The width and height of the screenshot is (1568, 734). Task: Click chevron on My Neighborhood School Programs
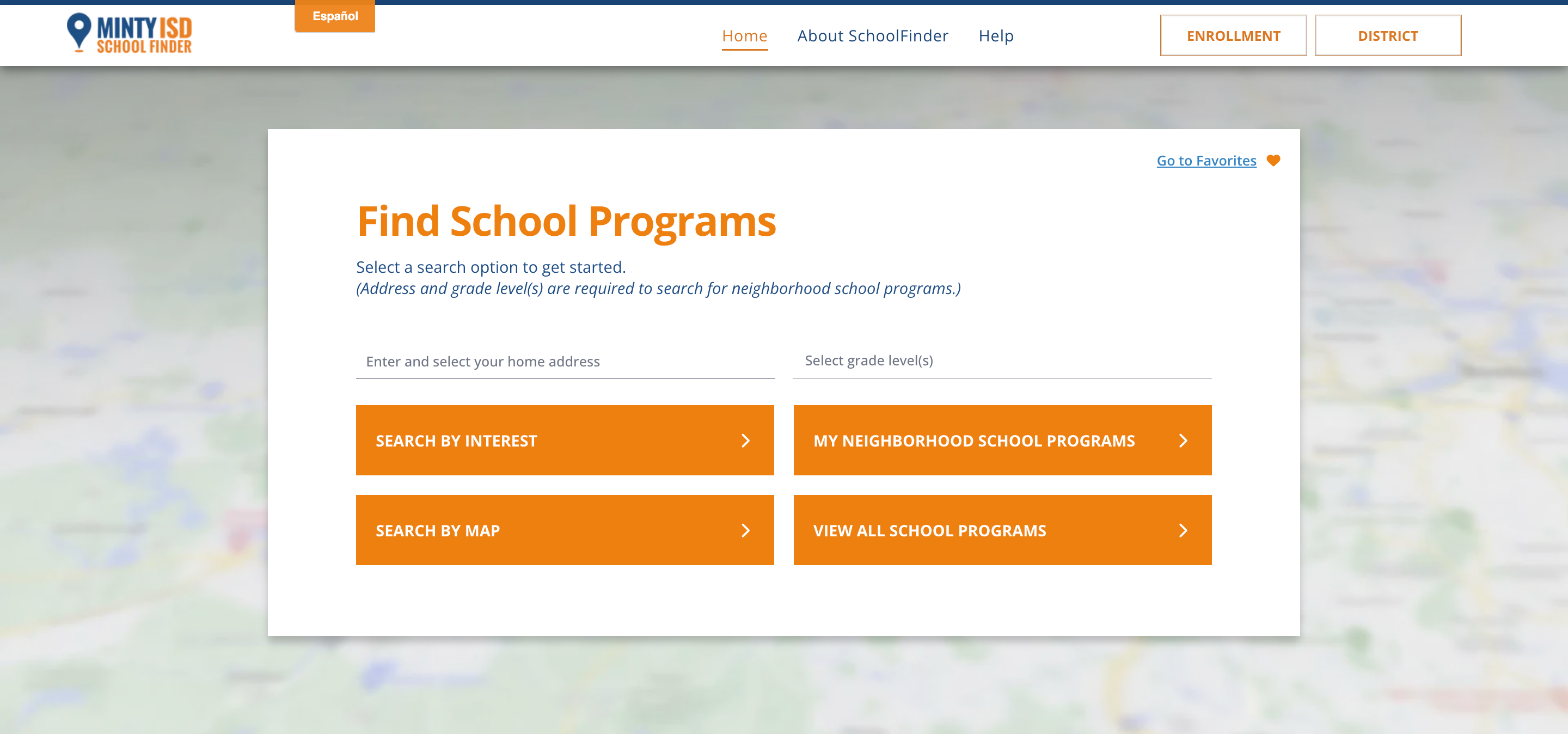tap(1183, 441)
